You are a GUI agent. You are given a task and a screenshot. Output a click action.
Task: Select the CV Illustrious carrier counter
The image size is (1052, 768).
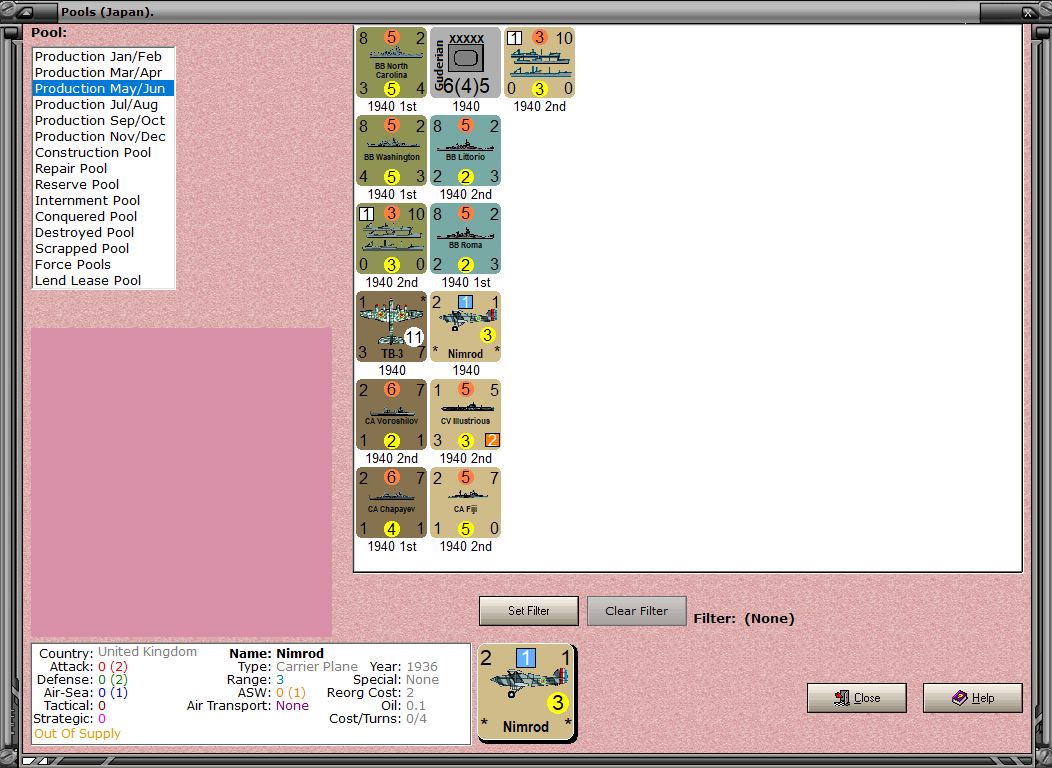[466, 415]
